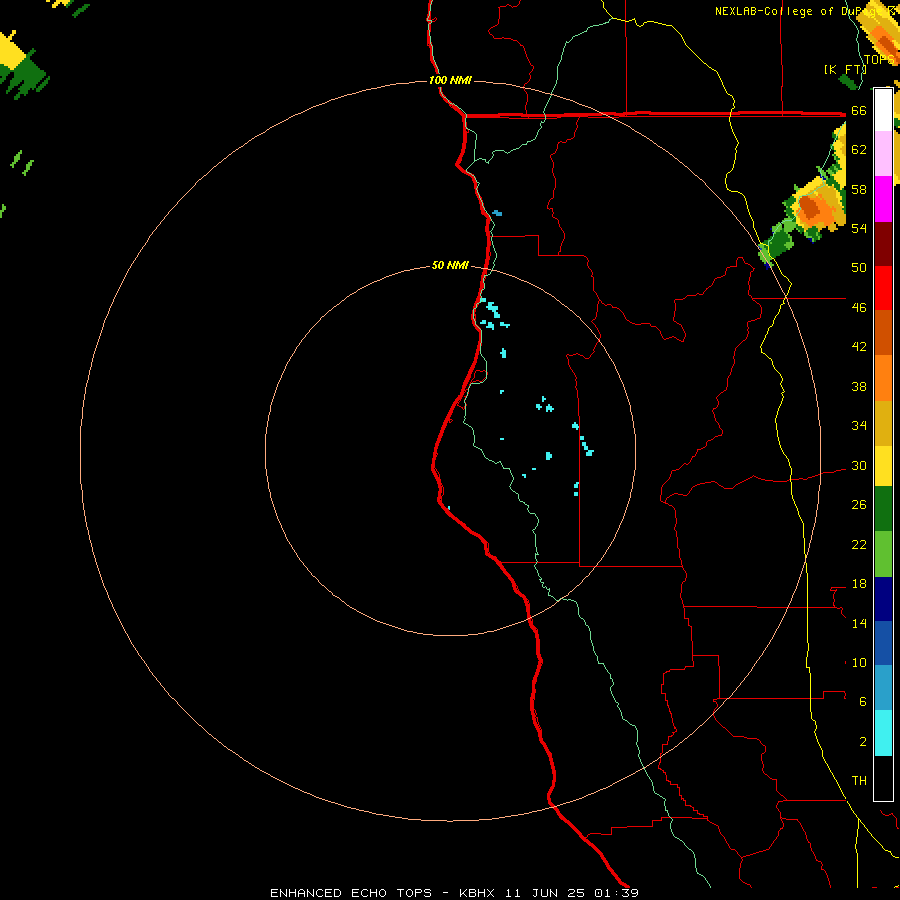The height and width of the screenshot is (900, 900).
Task: Click the 'TOPS' legend heading
Action: pos(878,60)
